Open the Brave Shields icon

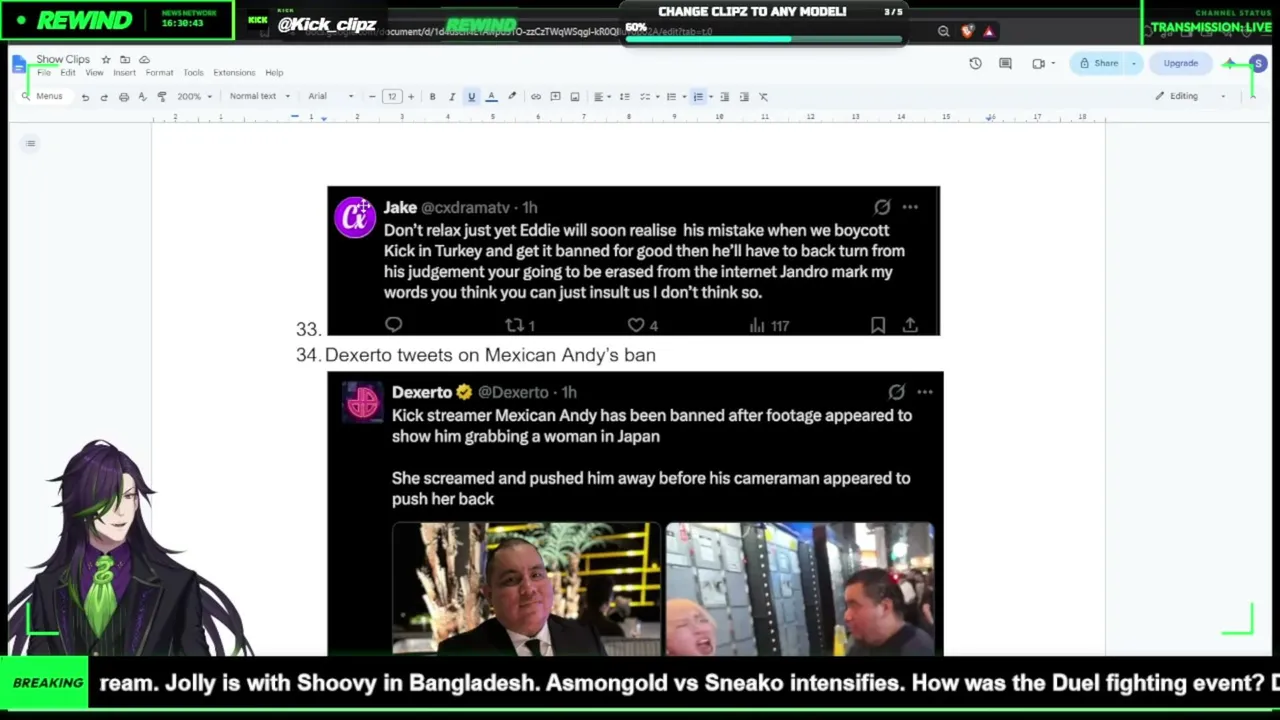pos(967,31)
